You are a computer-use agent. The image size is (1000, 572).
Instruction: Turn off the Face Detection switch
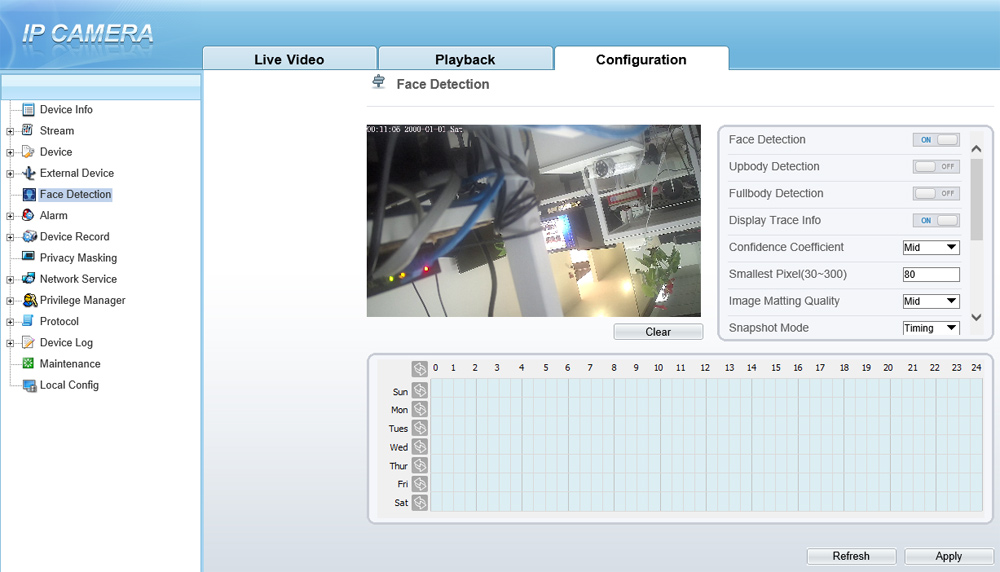coord(936,140)
